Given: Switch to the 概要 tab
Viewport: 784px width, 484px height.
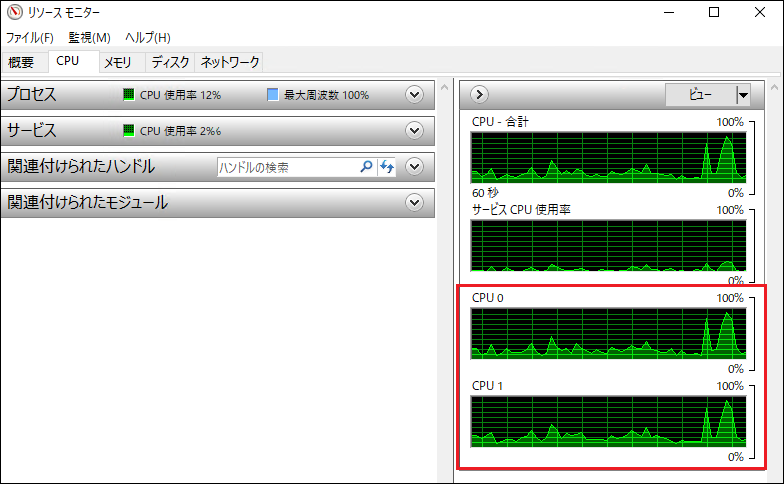Looking at the screenshot, I should pyautogui.click(x=22, y=62).
